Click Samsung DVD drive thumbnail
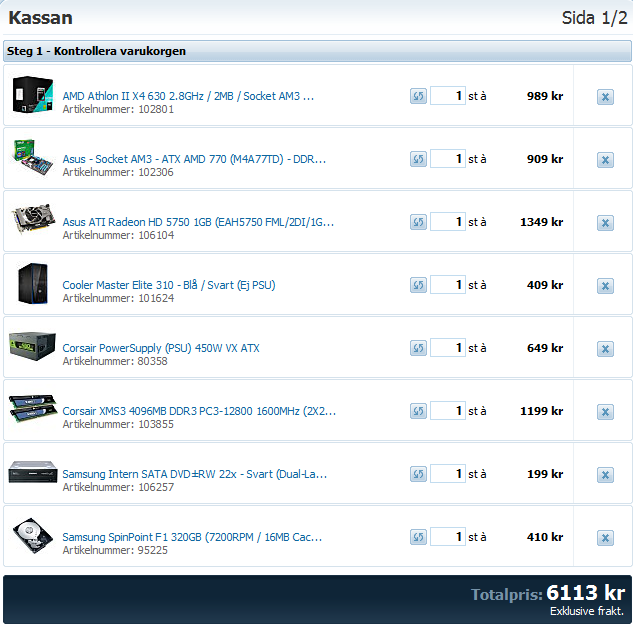Viewport: 633px width, 627px height. pyautogui.click(x=33, y=472)
